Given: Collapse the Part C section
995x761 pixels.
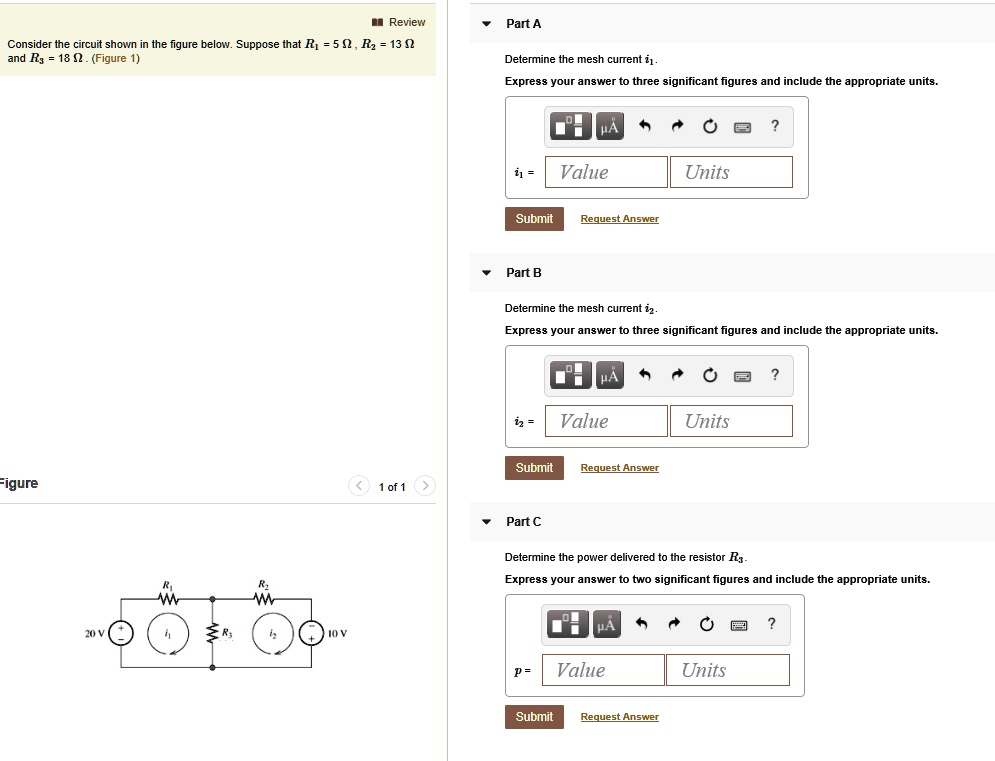Looking at the screenshot, I should 486,522.
